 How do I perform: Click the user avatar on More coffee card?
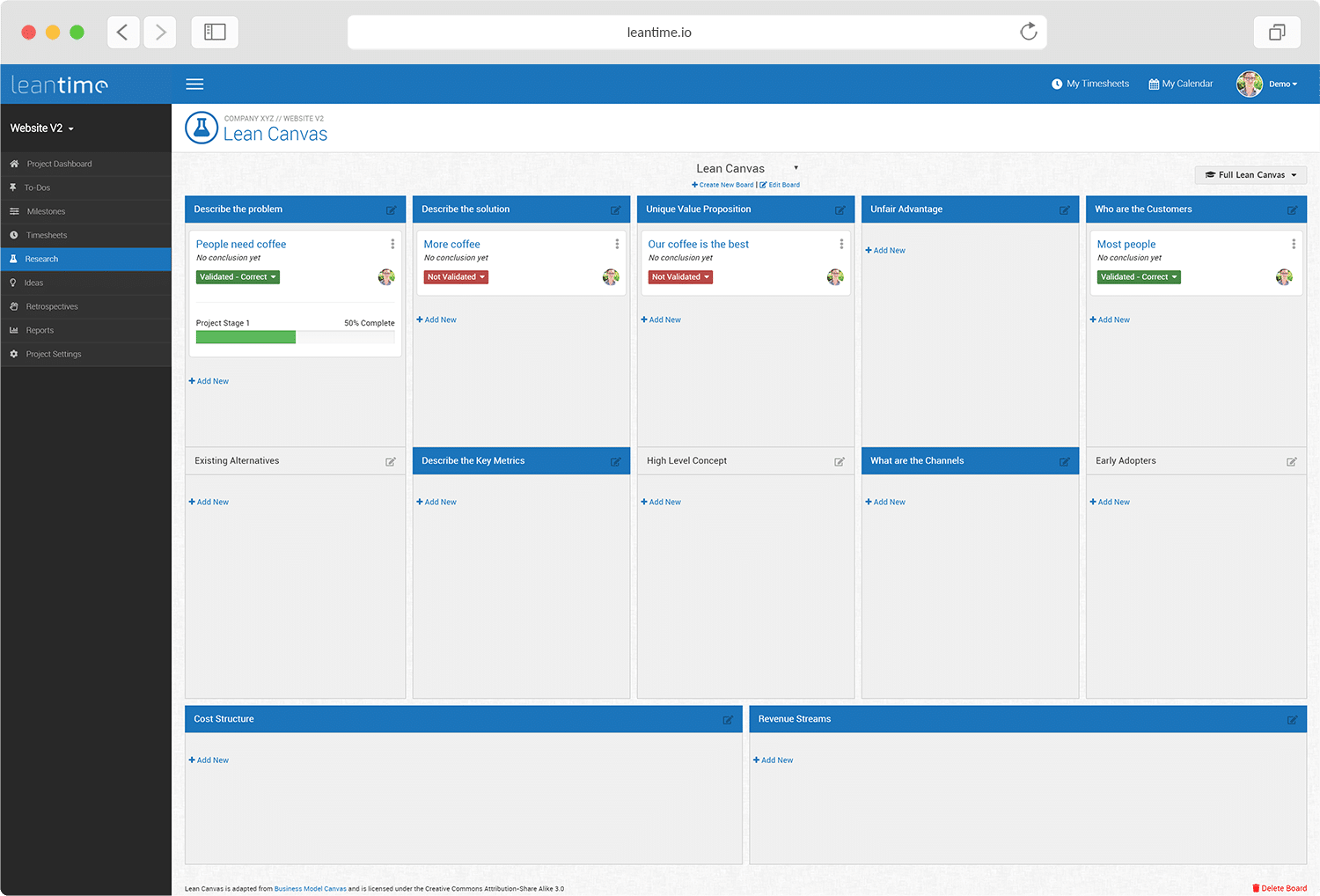(611, 277)
